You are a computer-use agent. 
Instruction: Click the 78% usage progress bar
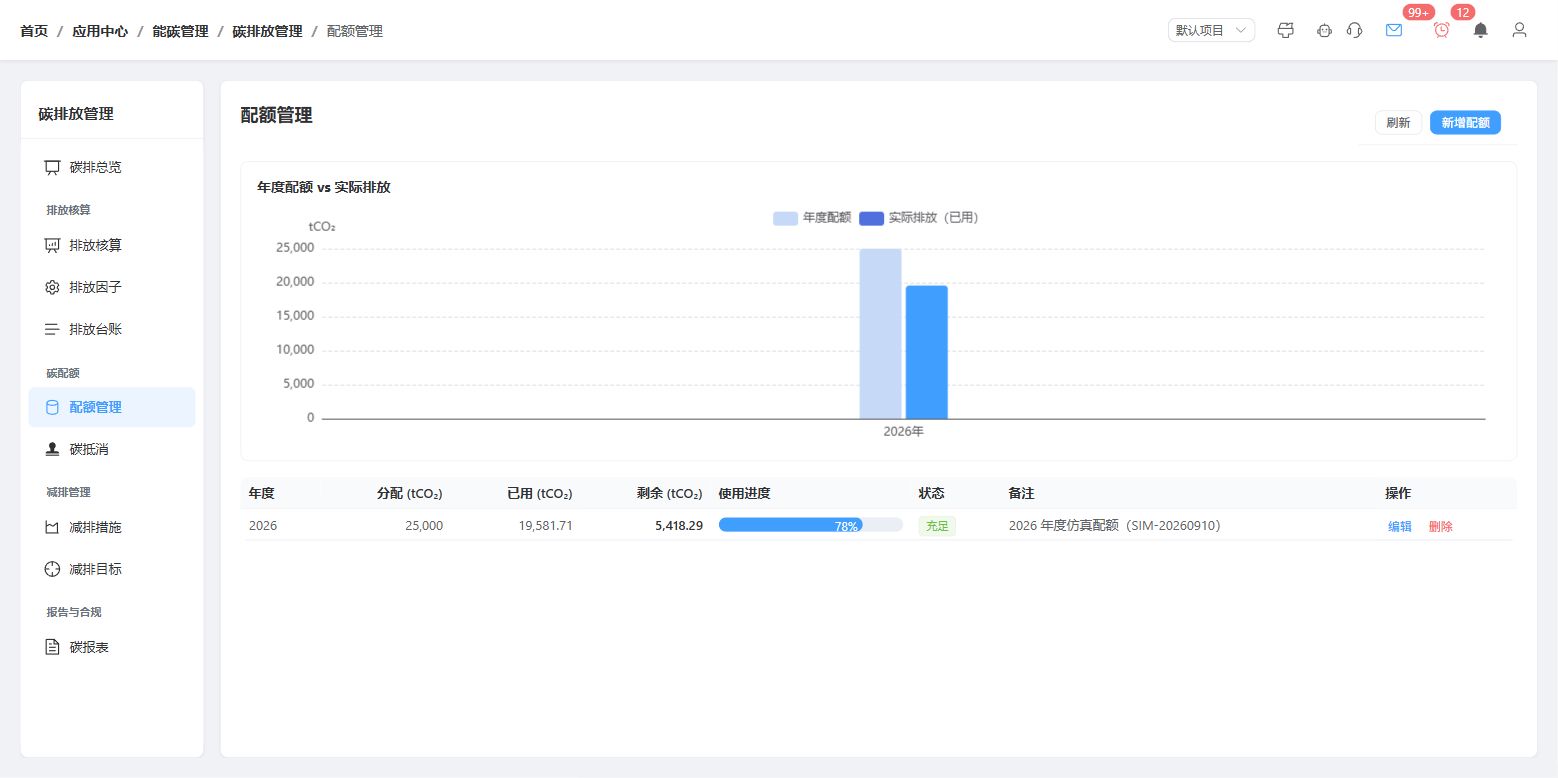811,525
